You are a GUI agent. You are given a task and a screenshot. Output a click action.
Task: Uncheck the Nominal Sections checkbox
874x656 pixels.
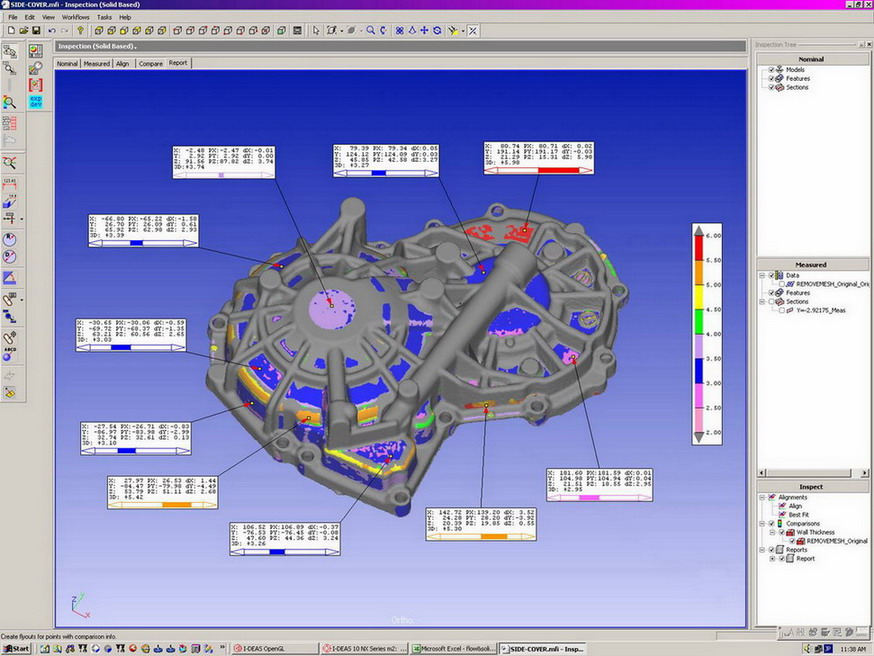click(x=771, y=88)
